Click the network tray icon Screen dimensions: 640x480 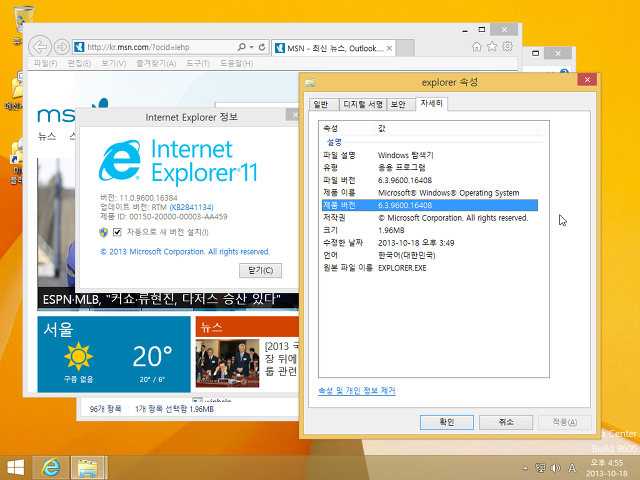click(x=540, y=468)
